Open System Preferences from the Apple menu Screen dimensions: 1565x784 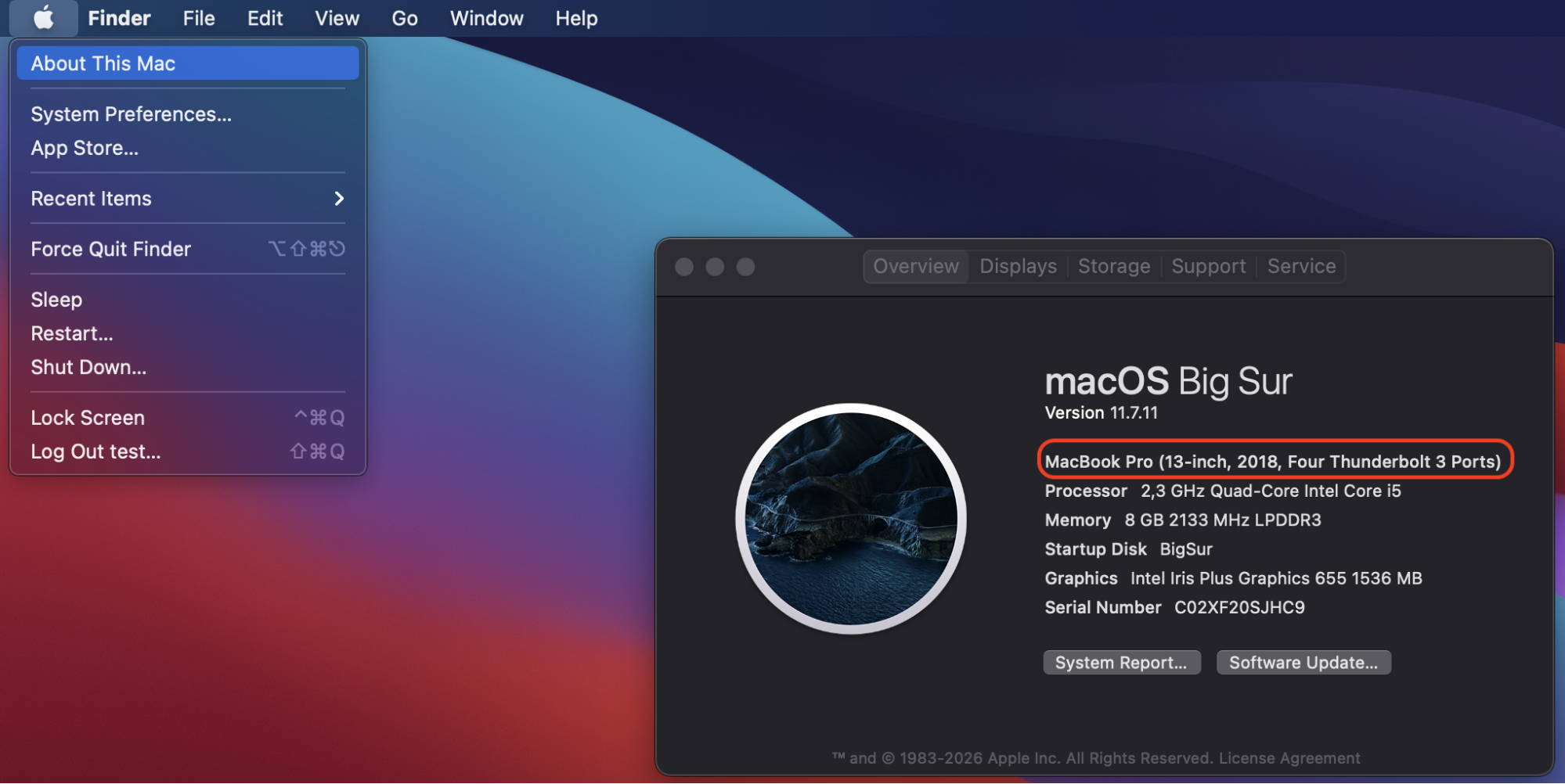pyautogui.click(x=131, y=113)
